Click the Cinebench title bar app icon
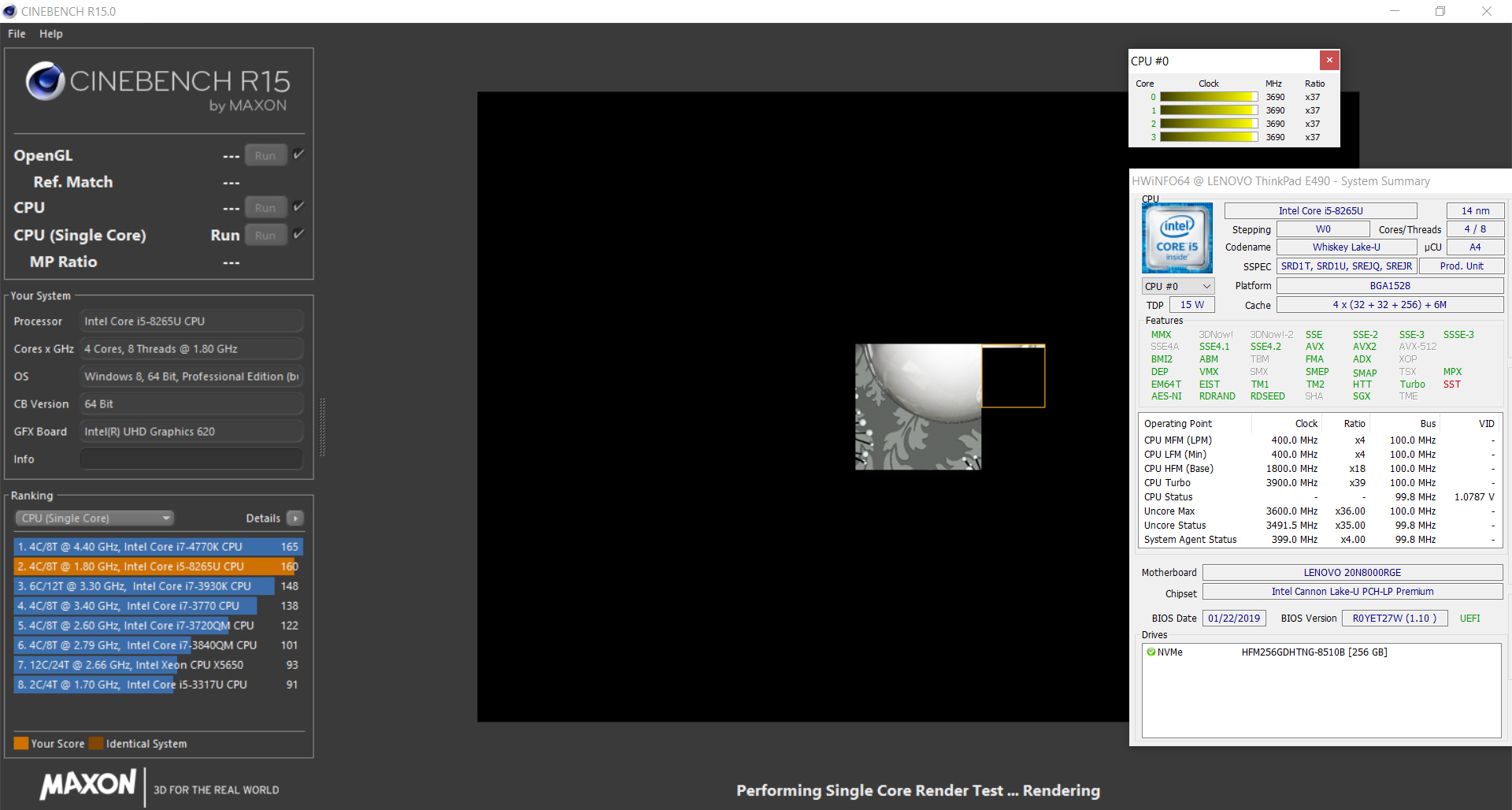 click(x=9, y=11)
